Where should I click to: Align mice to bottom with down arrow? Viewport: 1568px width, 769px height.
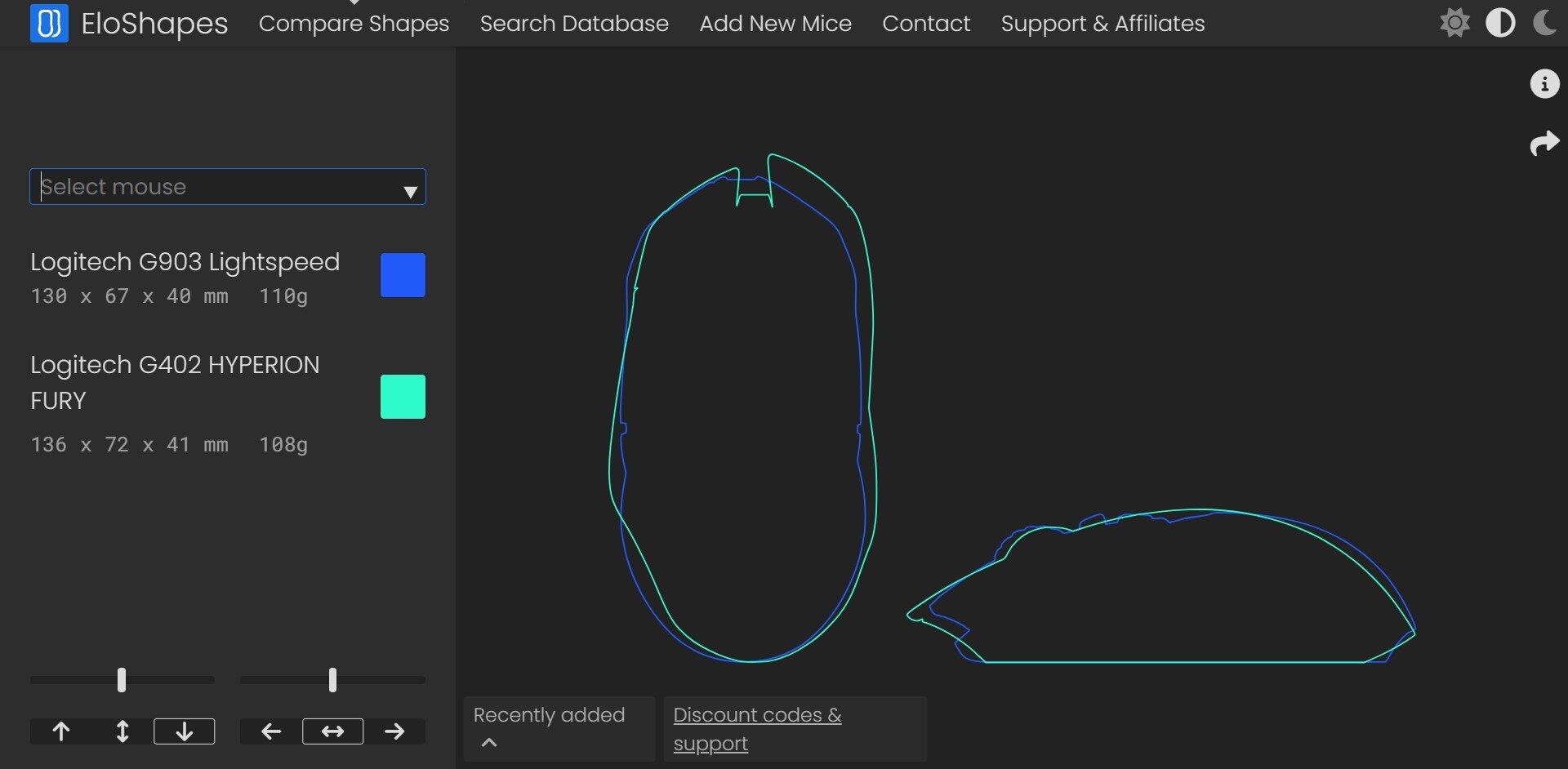tap(185, 731)
